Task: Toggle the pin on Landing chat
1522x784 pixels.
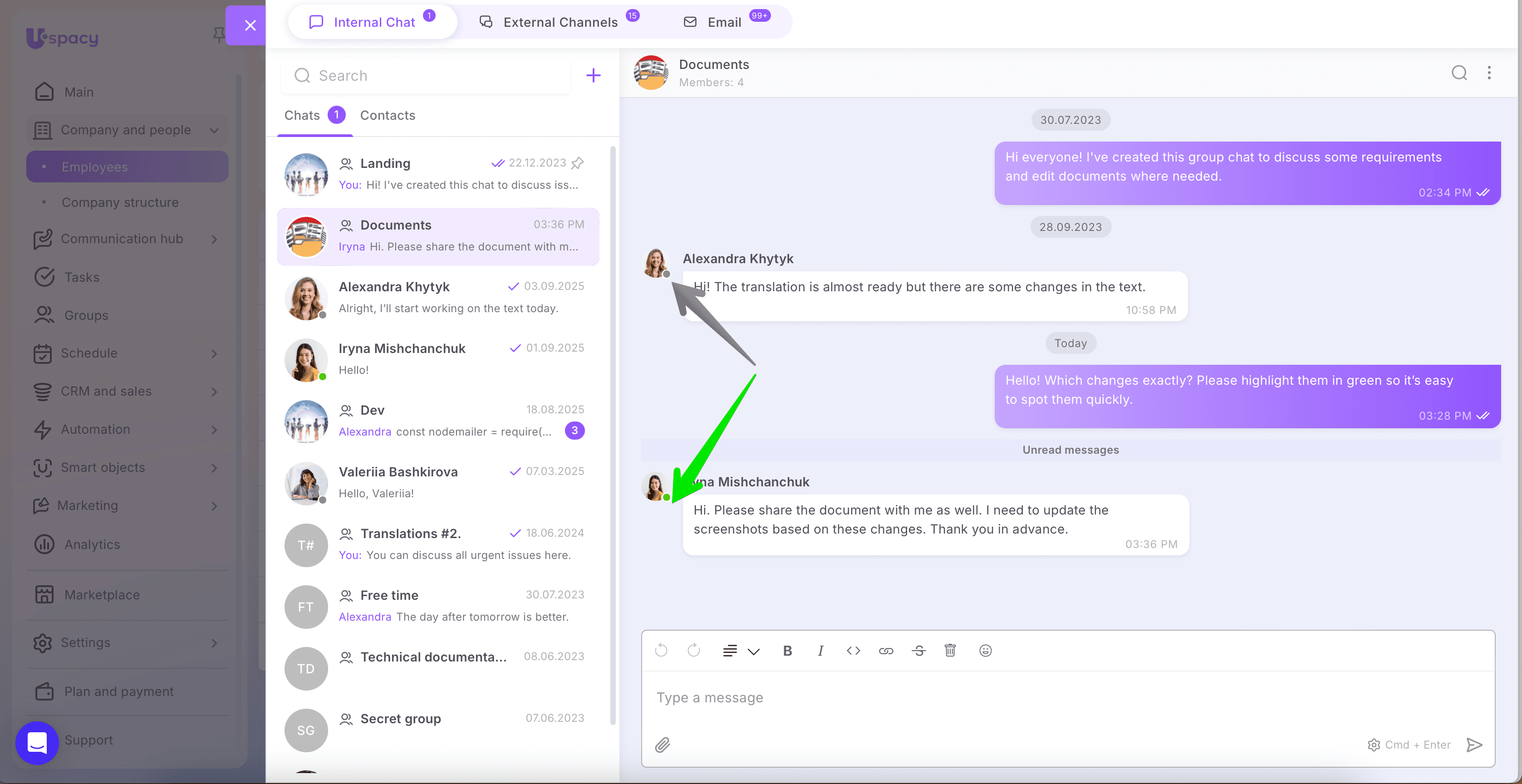Action: (x=578, y=162)
